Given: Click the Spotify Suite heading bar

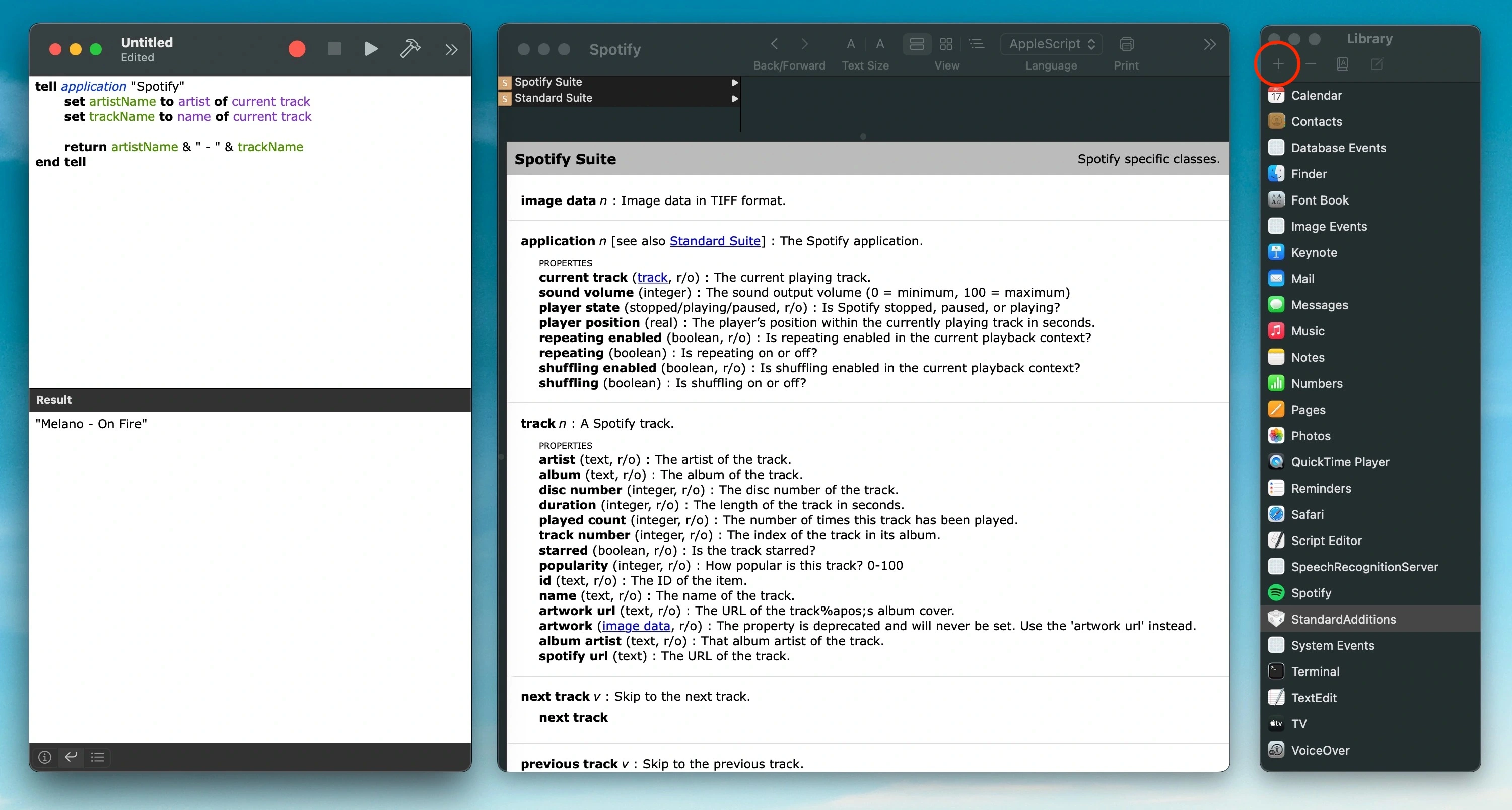Looking at the screenshot, I should [x=867, y=159].
